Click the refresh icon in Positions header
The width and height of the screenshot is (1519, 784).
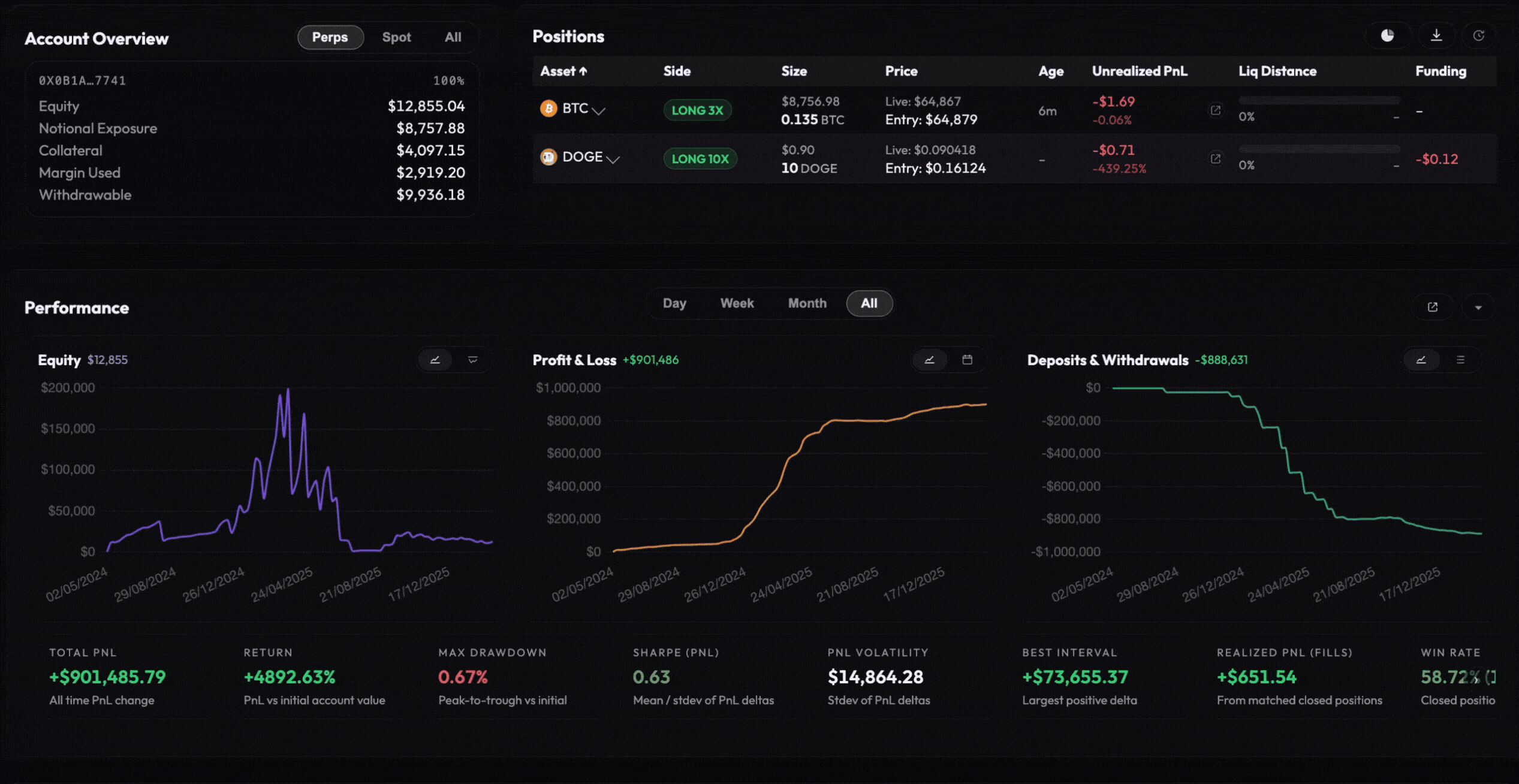[x=1479, y=36]
